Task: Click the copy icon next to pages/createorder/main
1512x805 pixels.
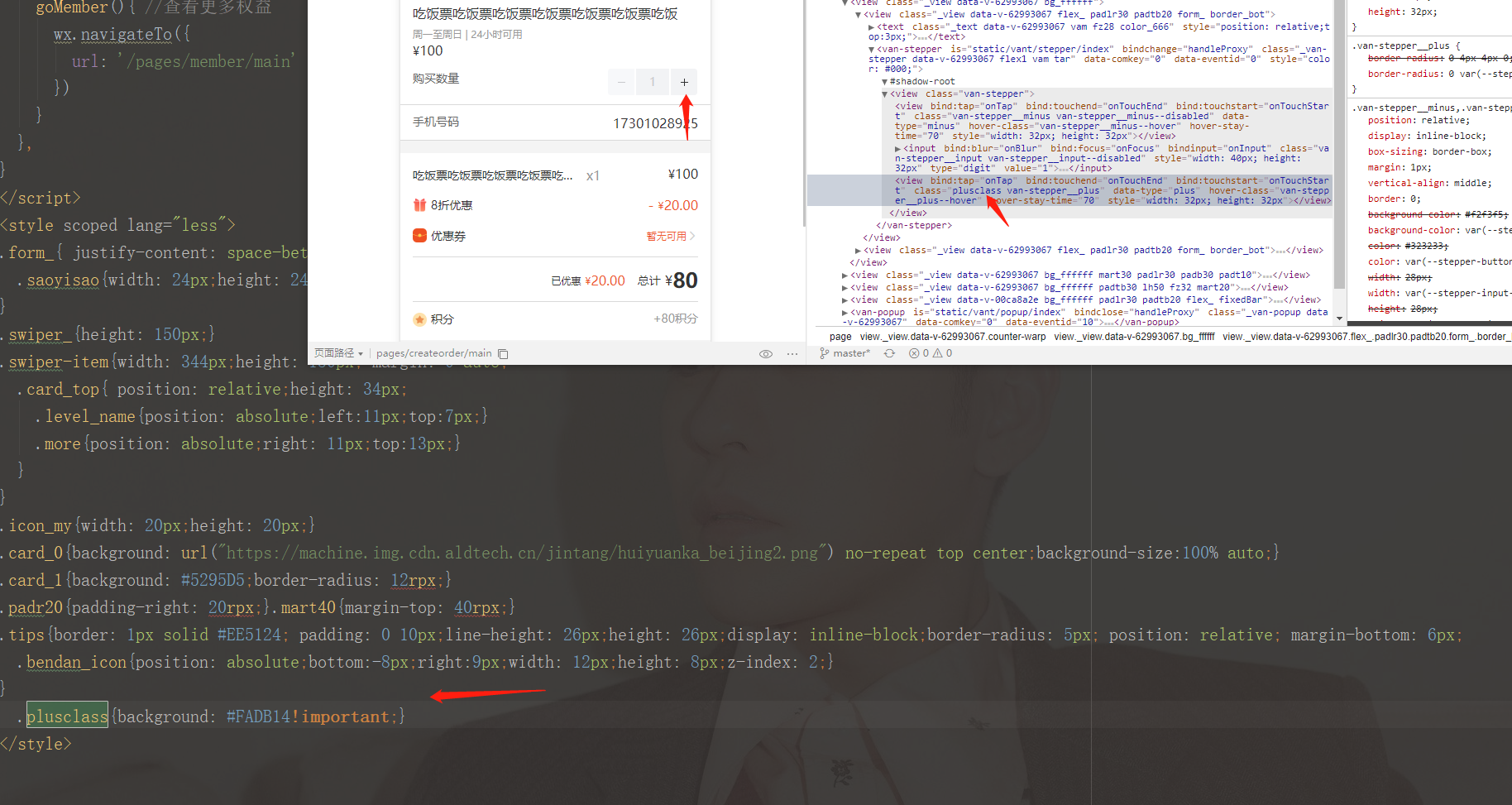Action: coord(504,353)
